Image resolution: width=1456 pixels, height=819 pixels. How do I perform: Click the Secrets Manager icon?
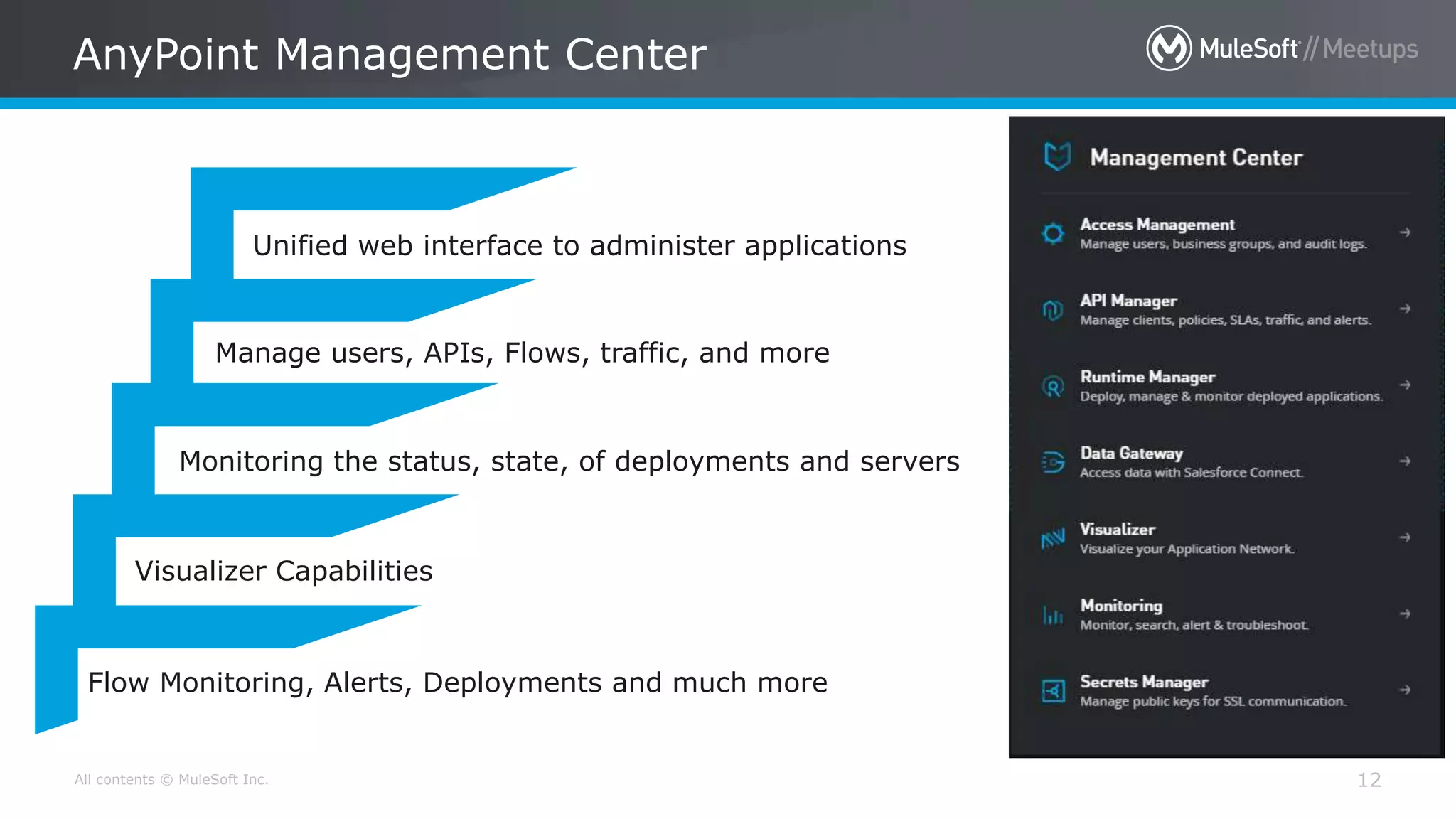click(1053, 690)
